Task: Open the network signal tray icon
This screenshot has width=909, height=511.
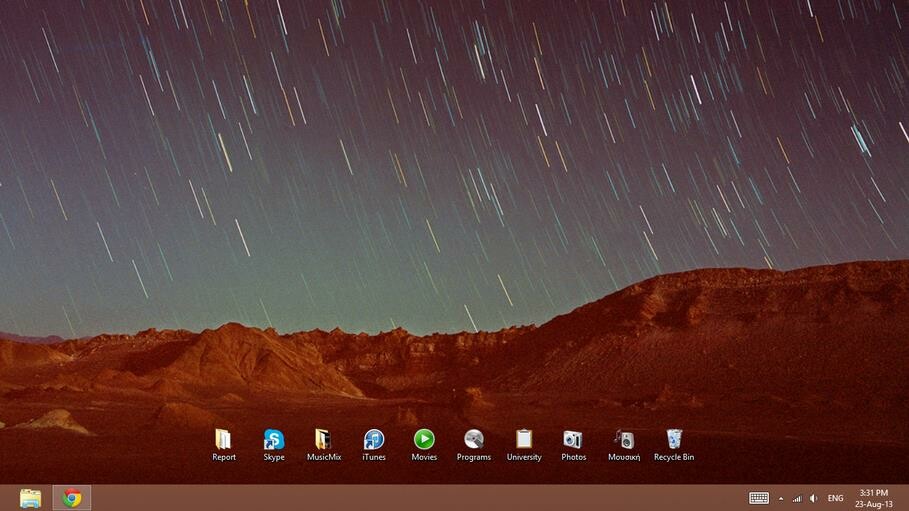Action: pyautogui.click(x=797, y=499)
